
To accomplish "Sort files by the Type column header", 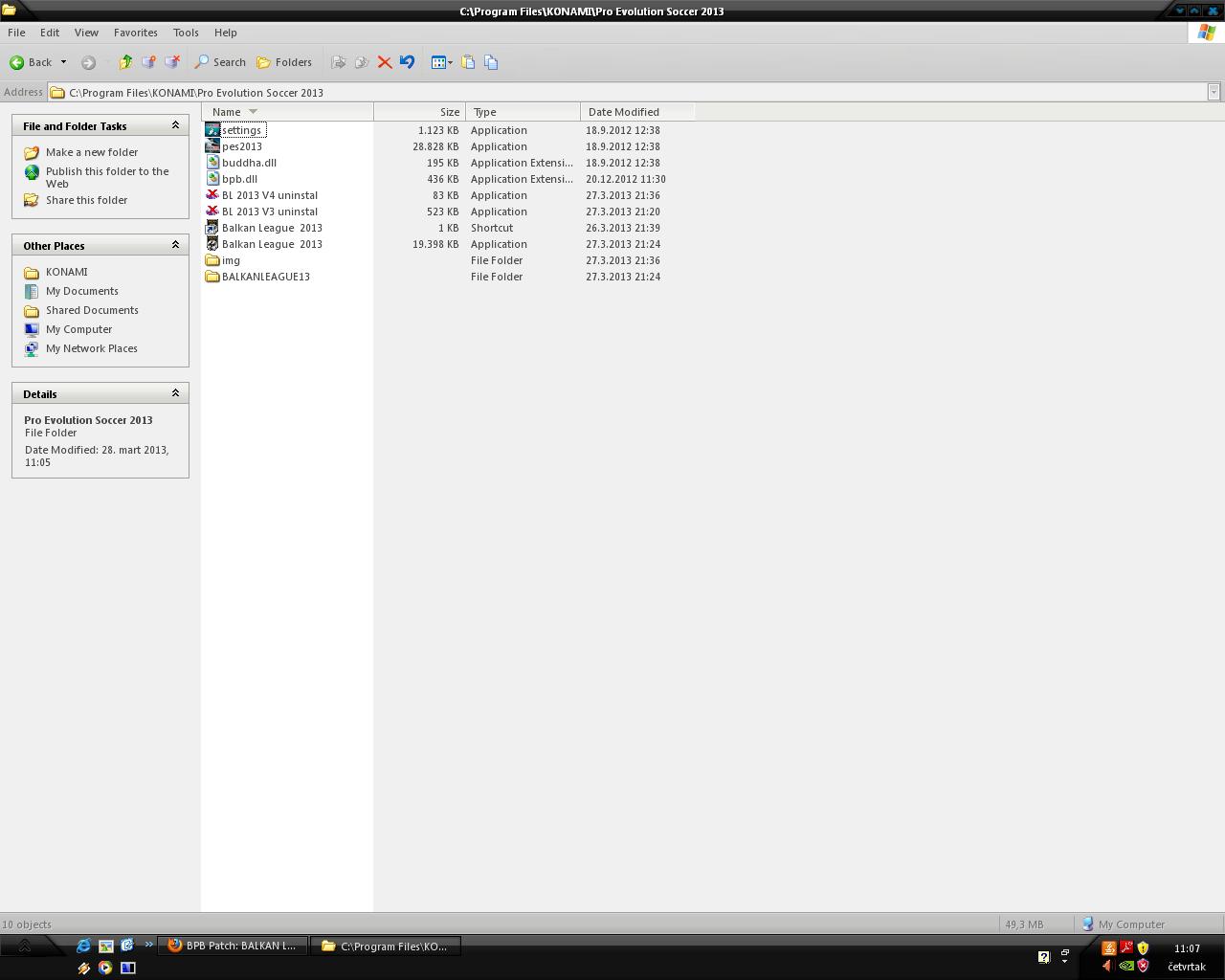I will (523, 112).
